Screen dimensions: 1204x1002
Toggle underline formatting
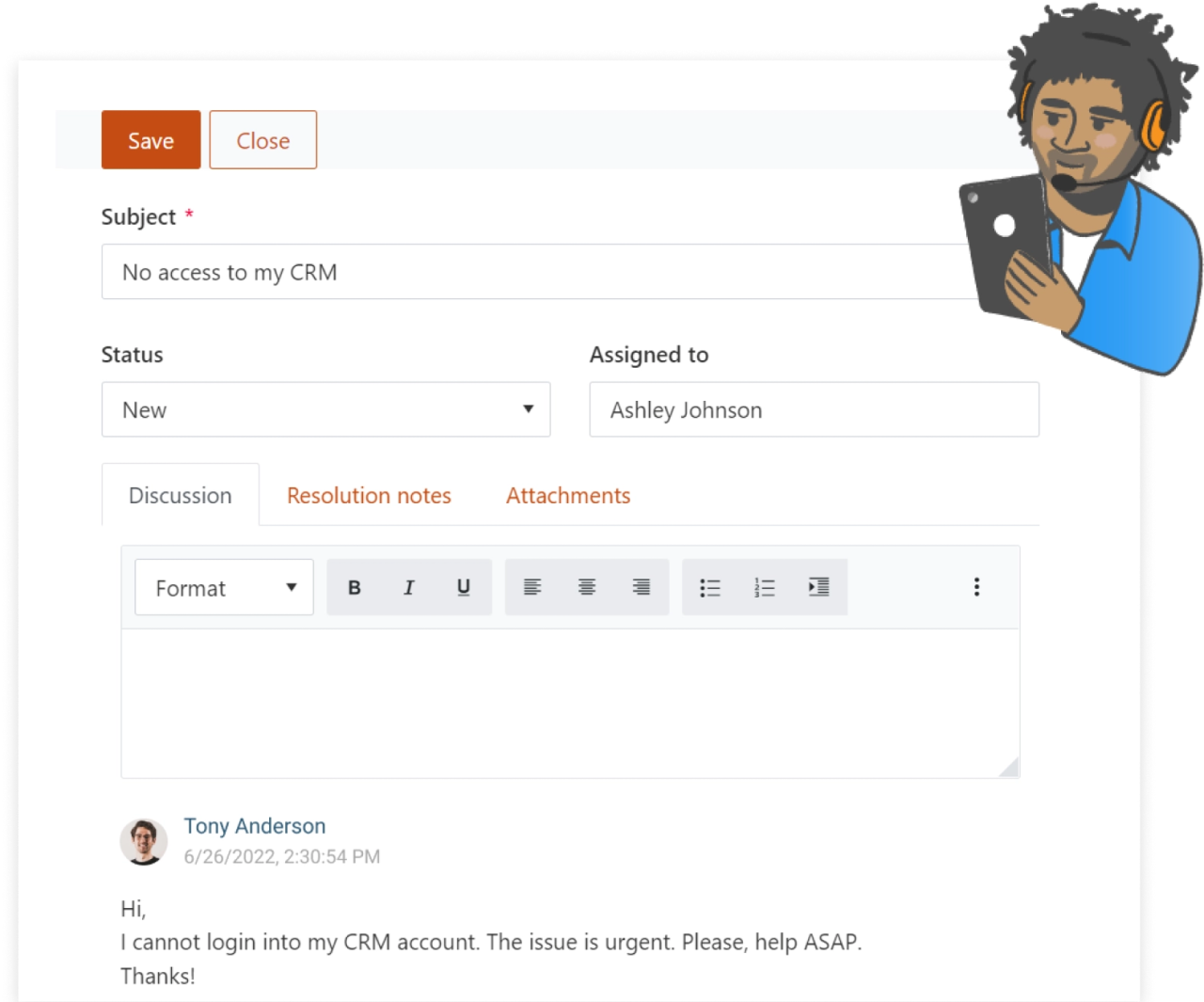point(463,587)
